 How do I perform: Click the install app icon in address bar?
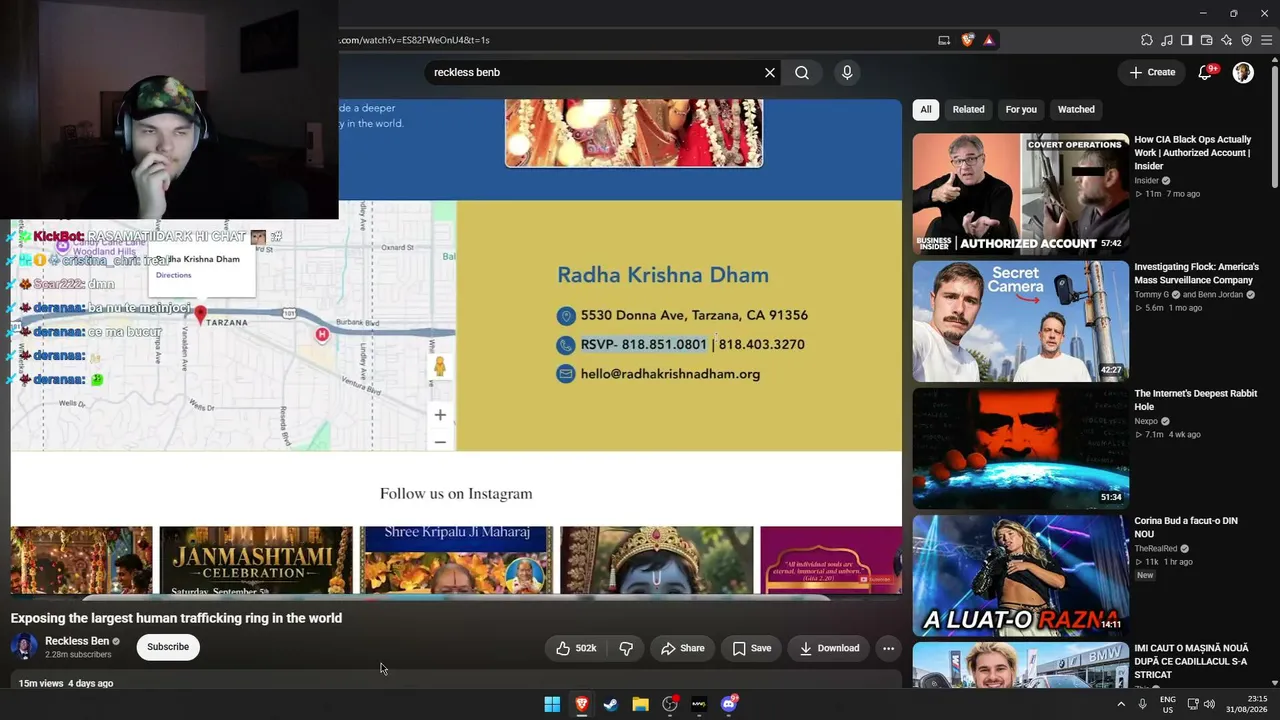(x=944, y=40)
